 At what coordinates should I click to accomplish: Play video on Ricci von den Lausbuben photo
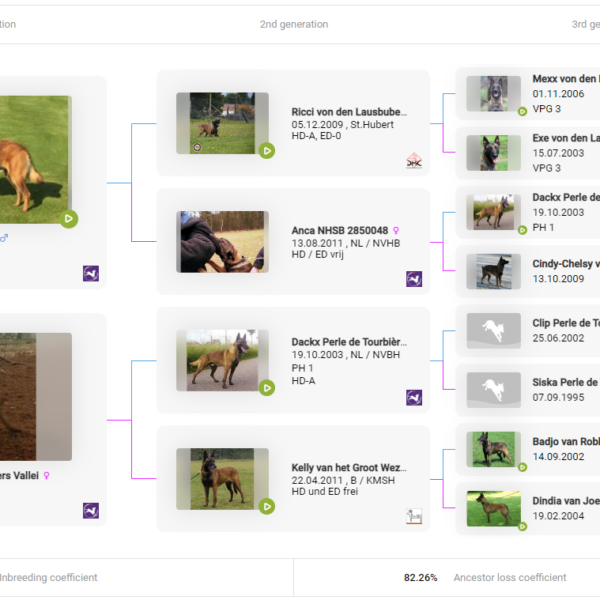click(267, 151)
